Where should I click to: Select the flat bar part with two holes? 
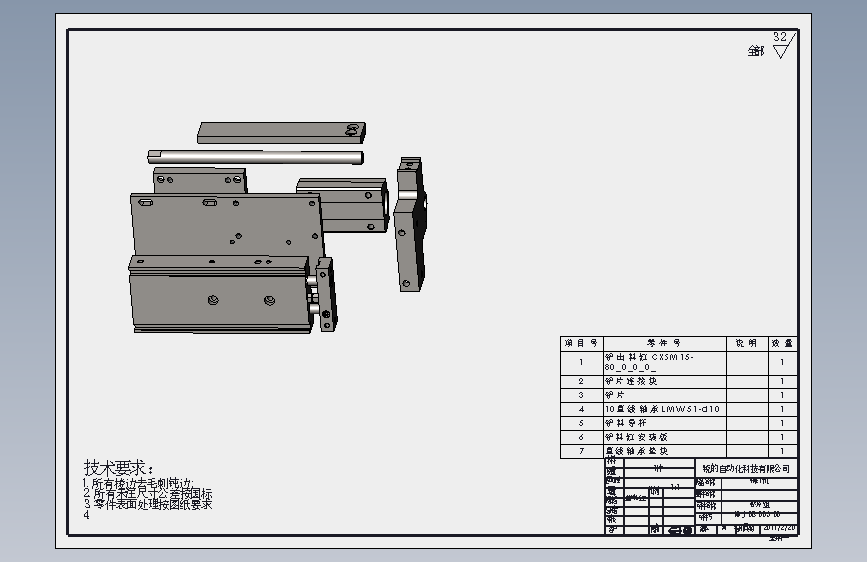point(281,133)
